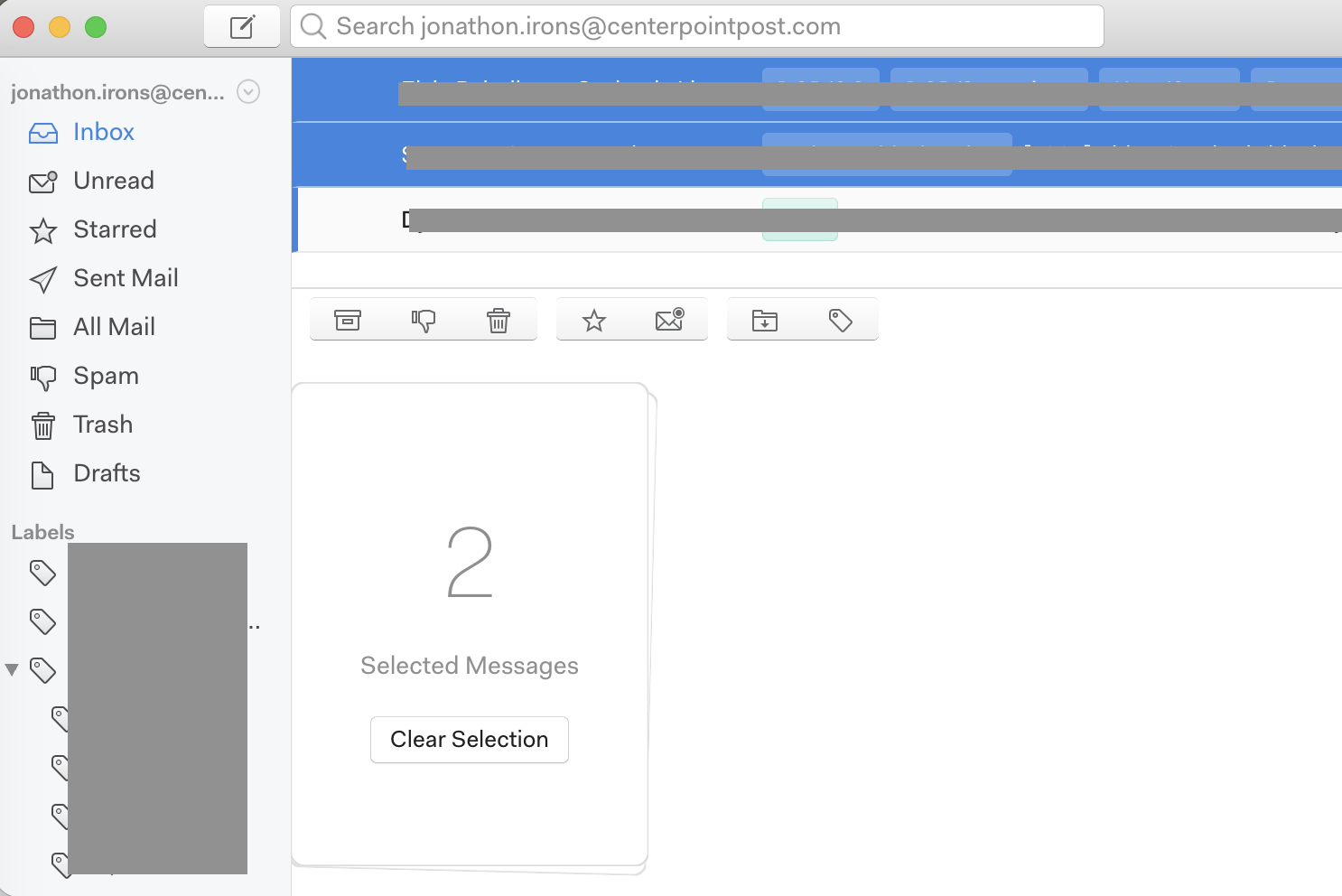Apply a label using tag icon
Image resolution: width=1342 pixels, height=896 pixels.
(841, 320)
